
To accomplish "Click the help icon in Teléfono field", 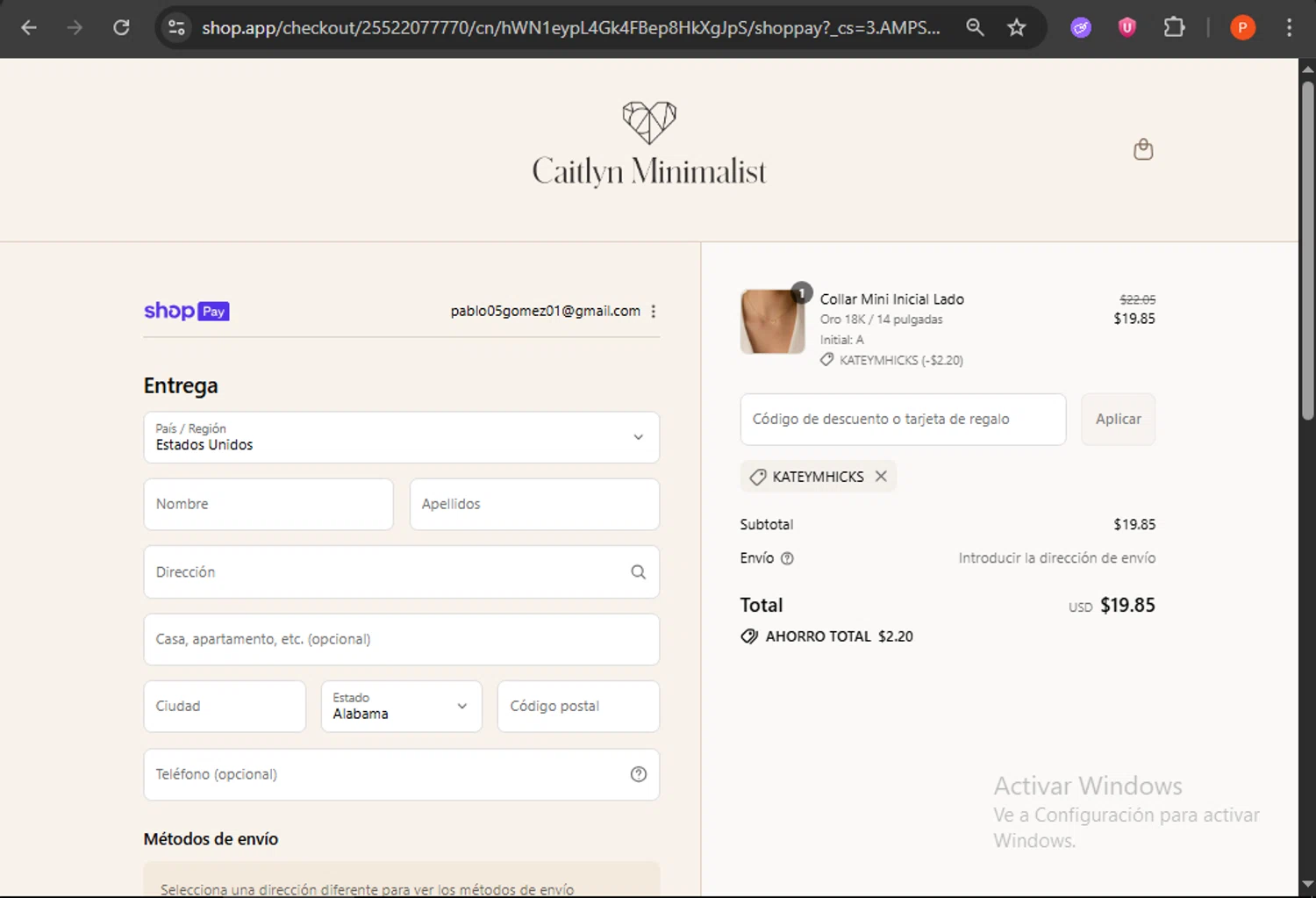I will [x=638, y=773].
